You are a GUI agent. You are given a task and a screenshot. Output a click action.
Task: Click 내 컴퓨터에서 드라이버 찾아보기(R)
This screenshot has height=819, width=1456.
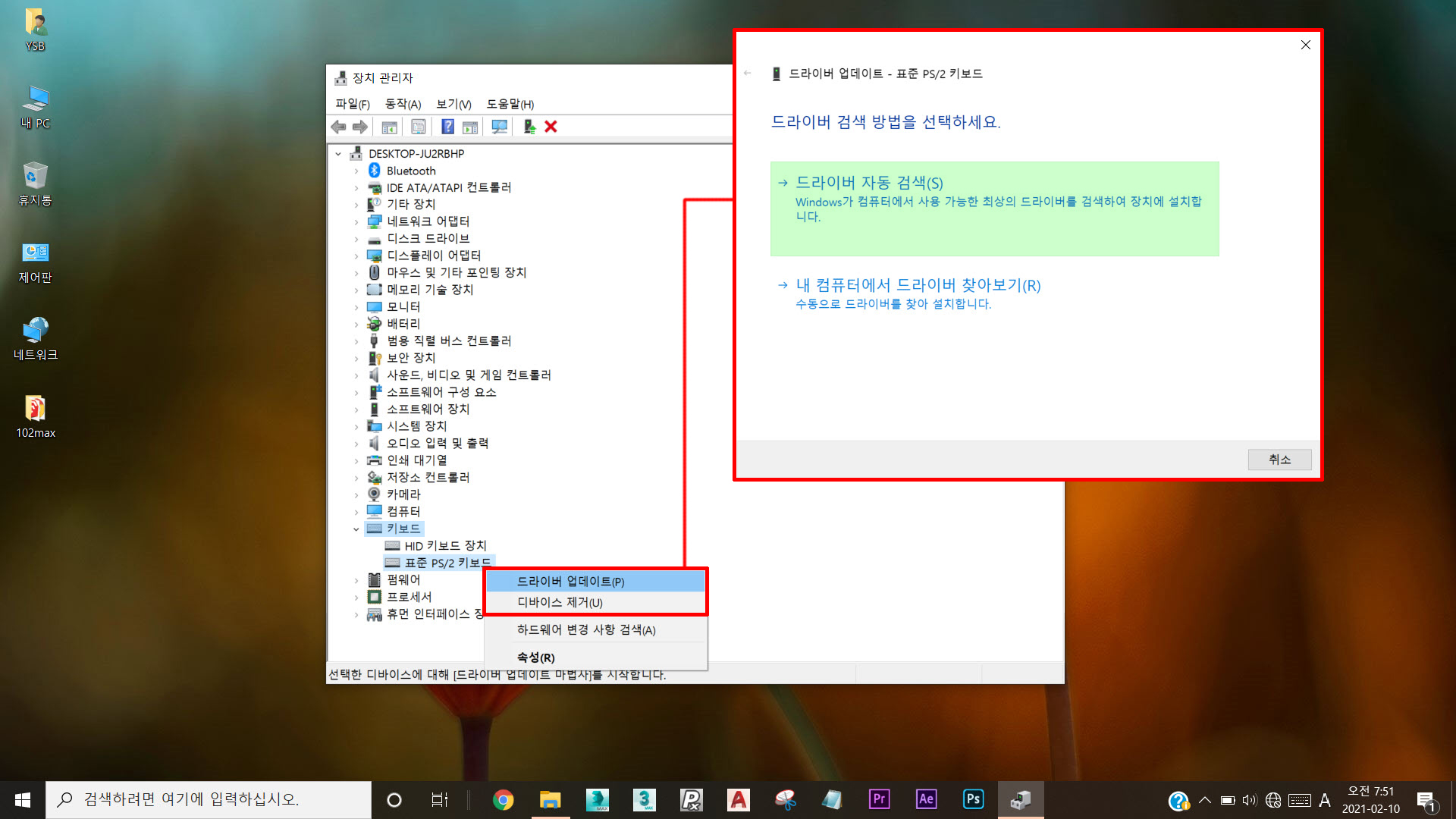[918, 285]
